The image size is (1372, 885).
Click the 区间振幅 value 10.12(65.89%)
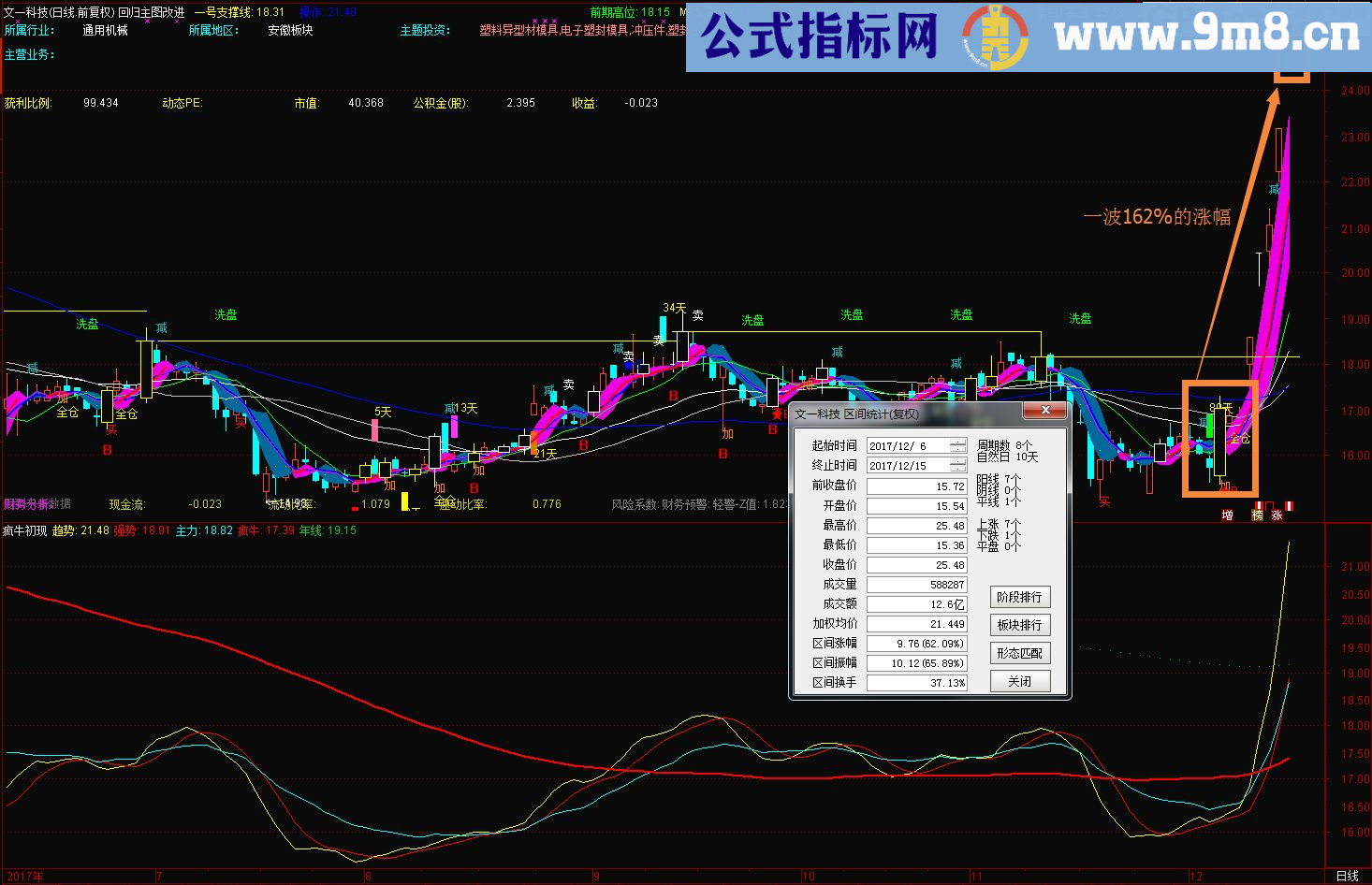pyautogui.click(x=916, y=663)
